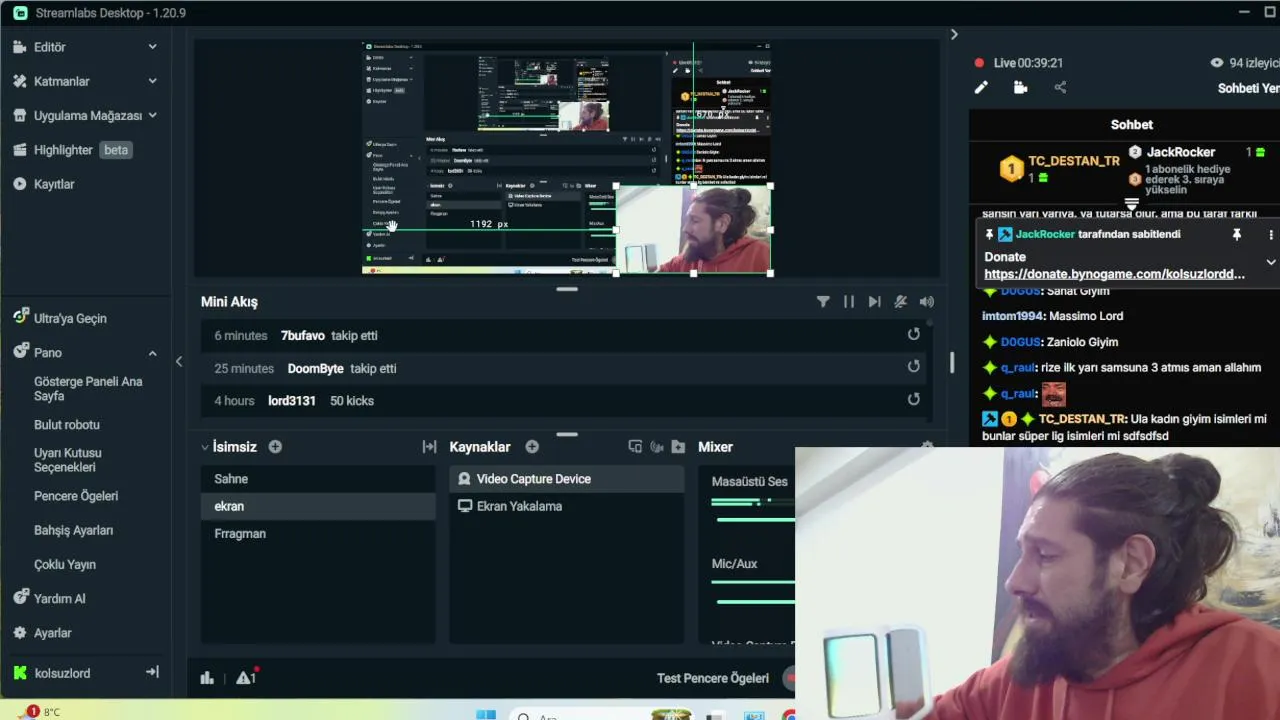The width and height of the screenshot is (1280, 720).
Task: Replay the 7bufavo follow alert
Action: (x=913, y=335)
